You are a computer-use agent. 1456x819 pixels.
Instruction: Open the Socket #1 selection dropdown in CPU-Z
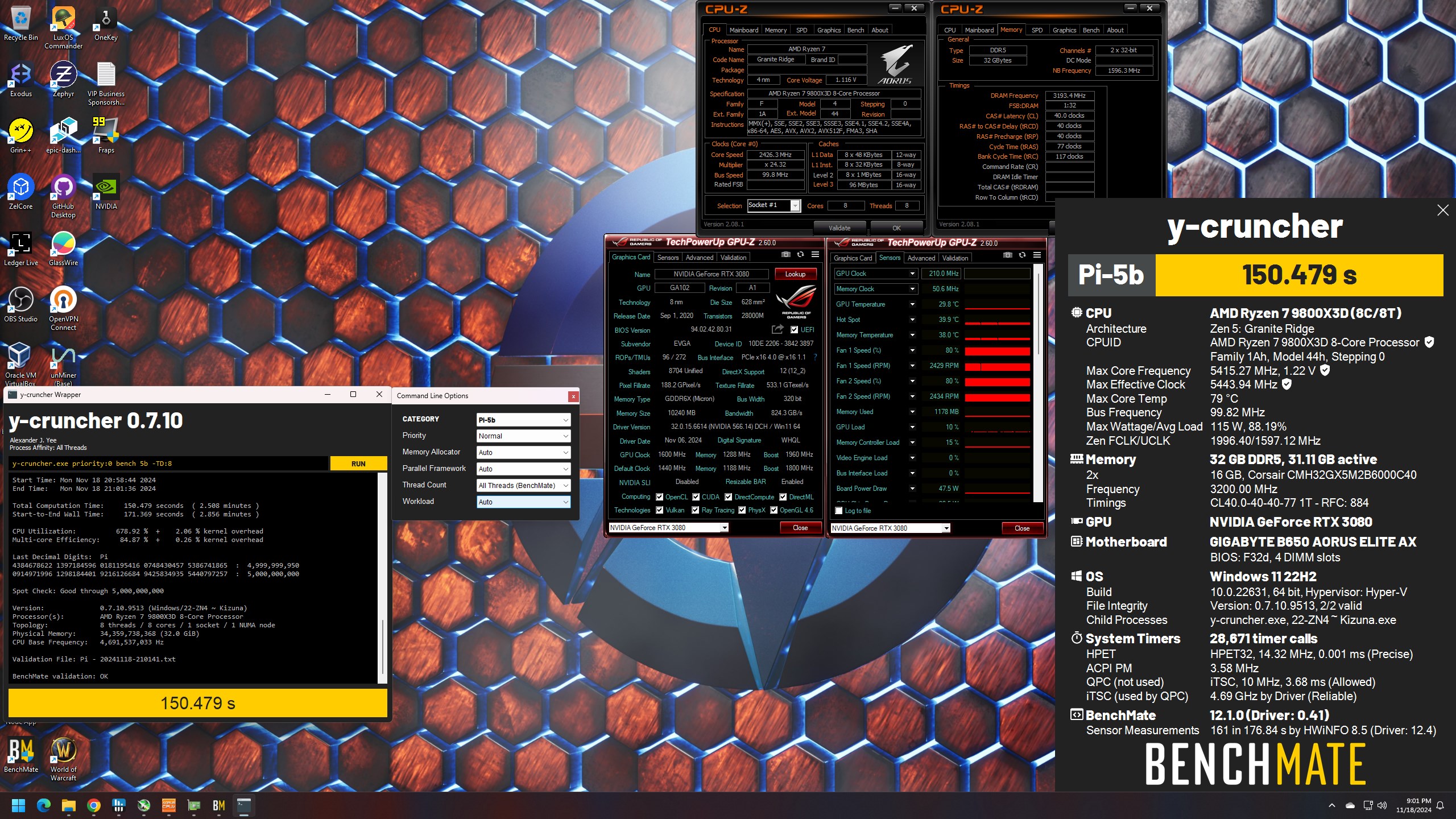coord(773,205)
